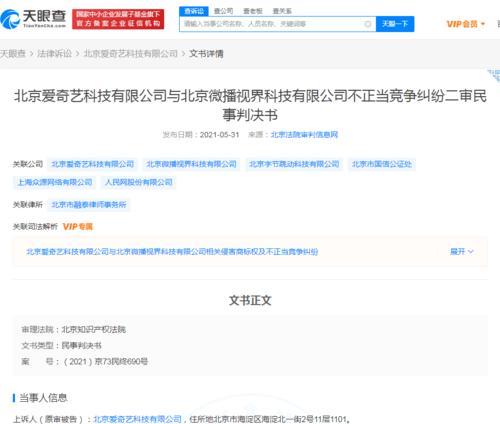Click the red 官方备案企业征信机构 banner
Screen dimensions: 500x424
118,19
